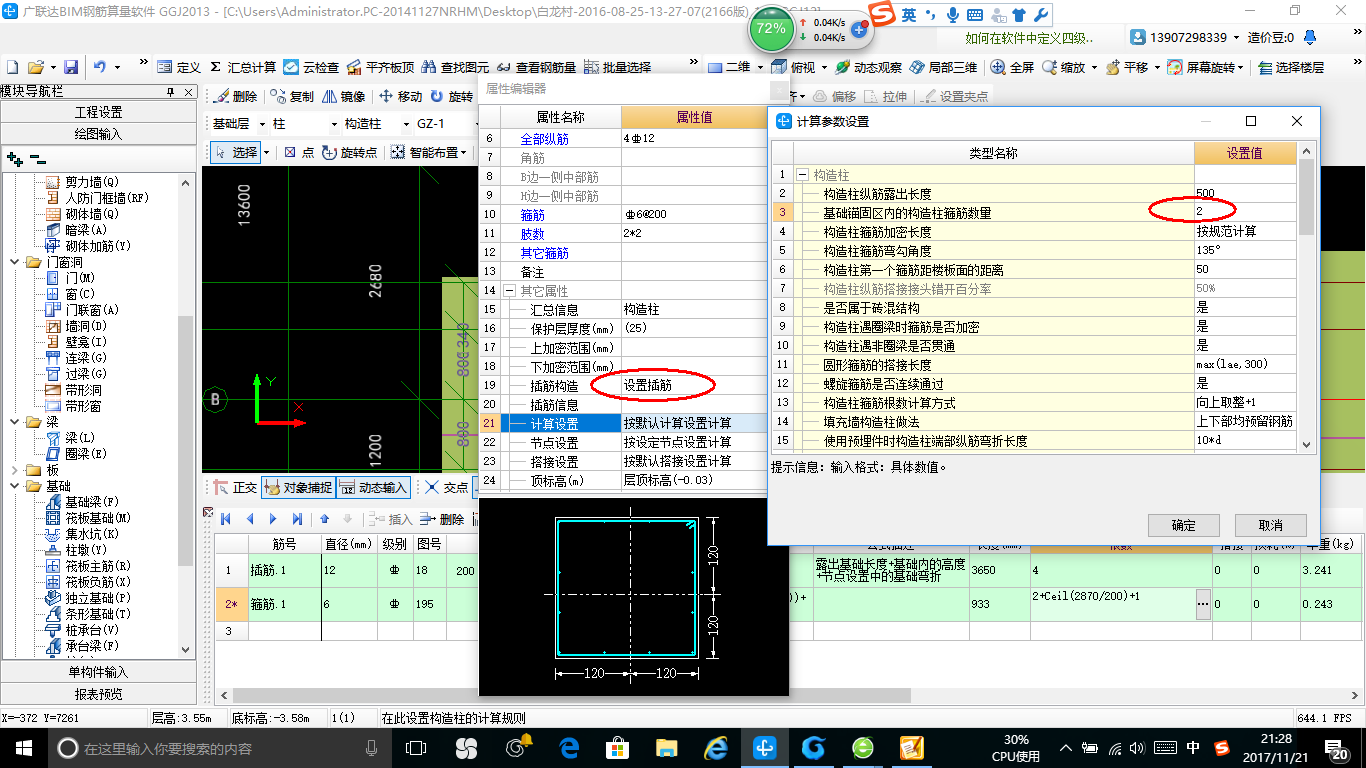
Task: Click 旋转点 rotate point tool
Action: click(350, 152)
